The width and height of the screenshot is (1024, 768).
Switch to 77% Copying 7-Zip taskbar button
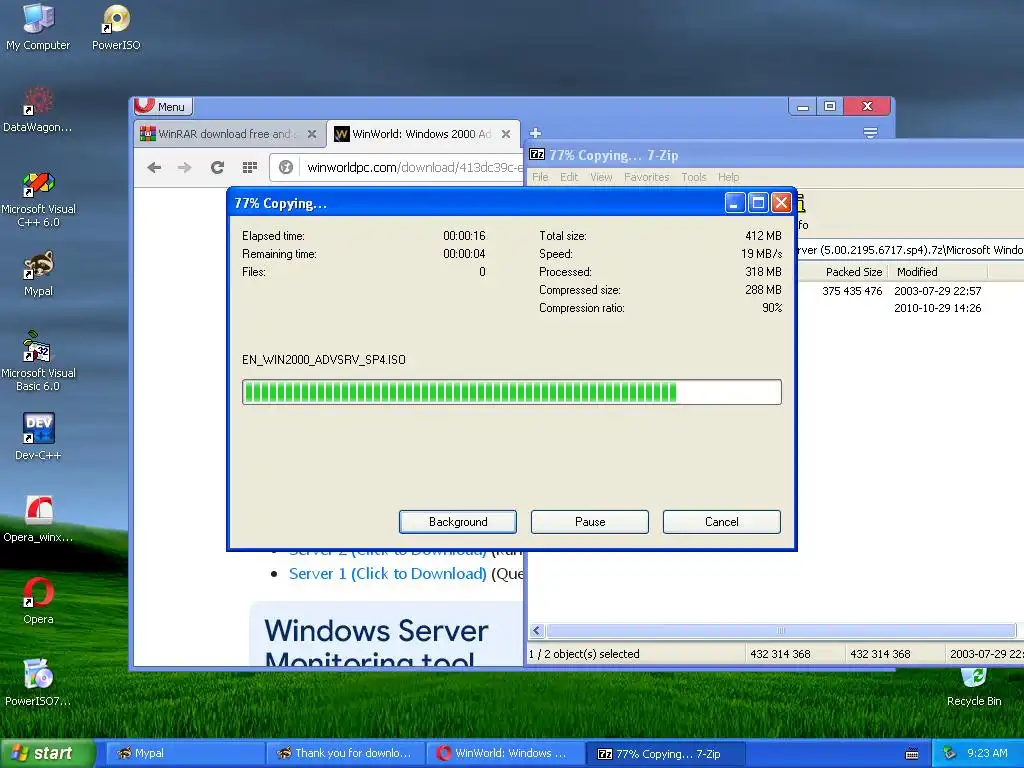[665, 753]
